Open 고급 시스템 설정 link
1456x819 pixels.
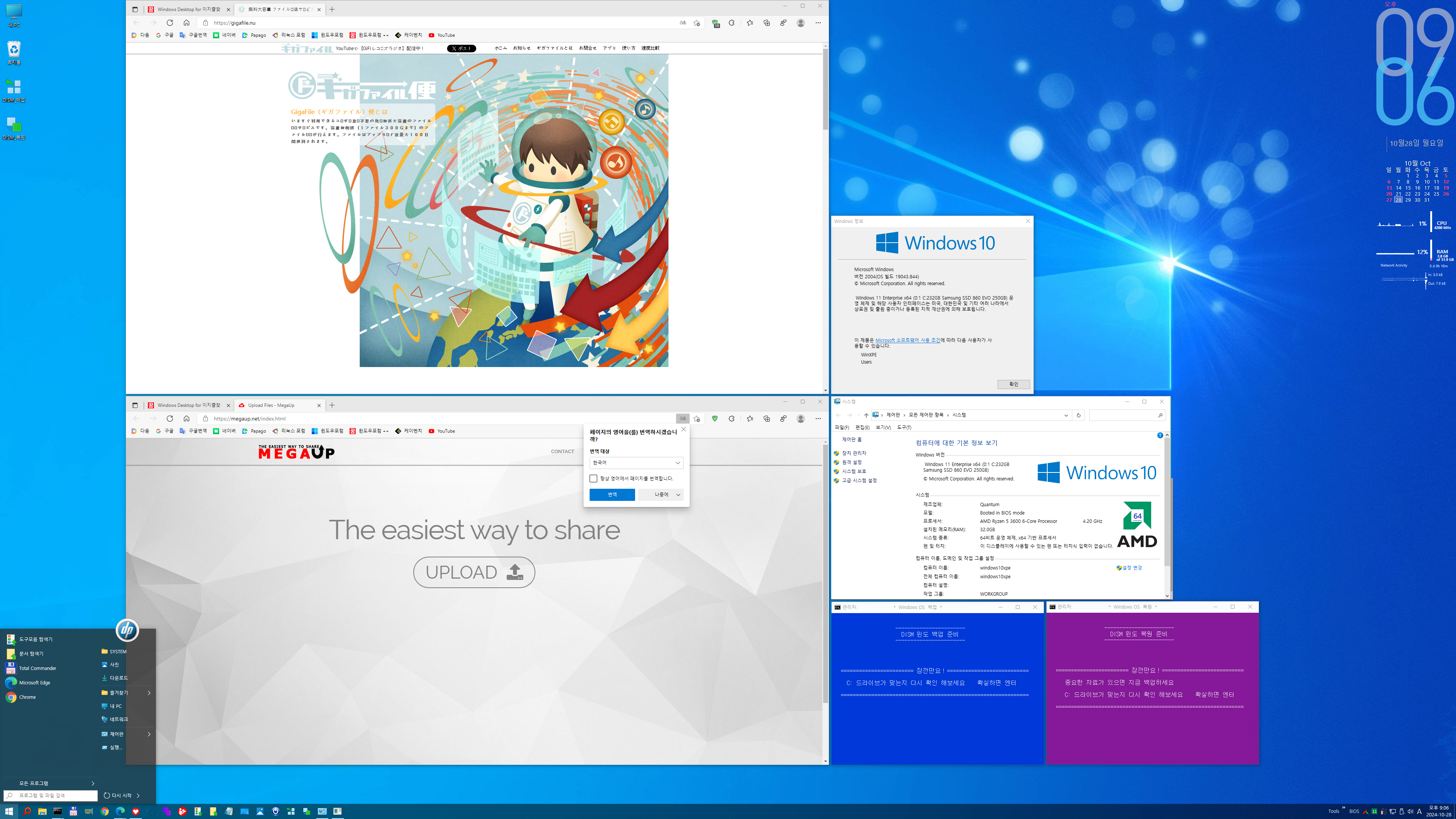click(859, 480)
